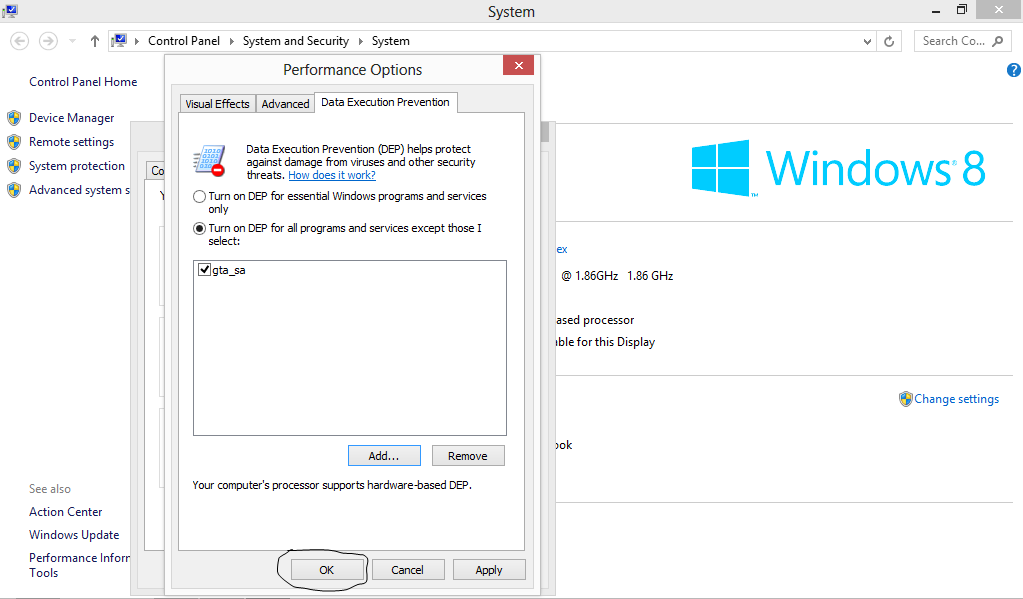Image resolution: width=1023 pixels, height=599 pixels.
Task: Click the Apply button
Action: click(x=489, y=570)
